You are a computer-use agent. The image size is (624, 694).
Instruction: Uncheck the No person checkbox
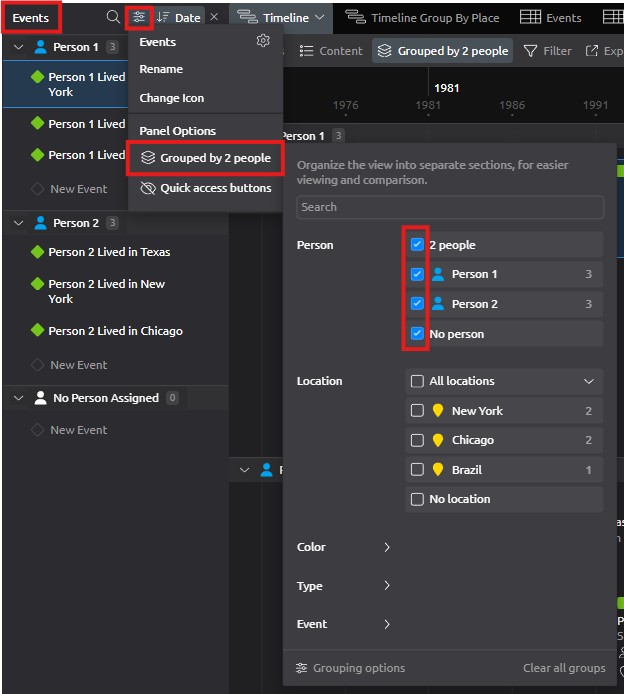(x=417, y=333)
